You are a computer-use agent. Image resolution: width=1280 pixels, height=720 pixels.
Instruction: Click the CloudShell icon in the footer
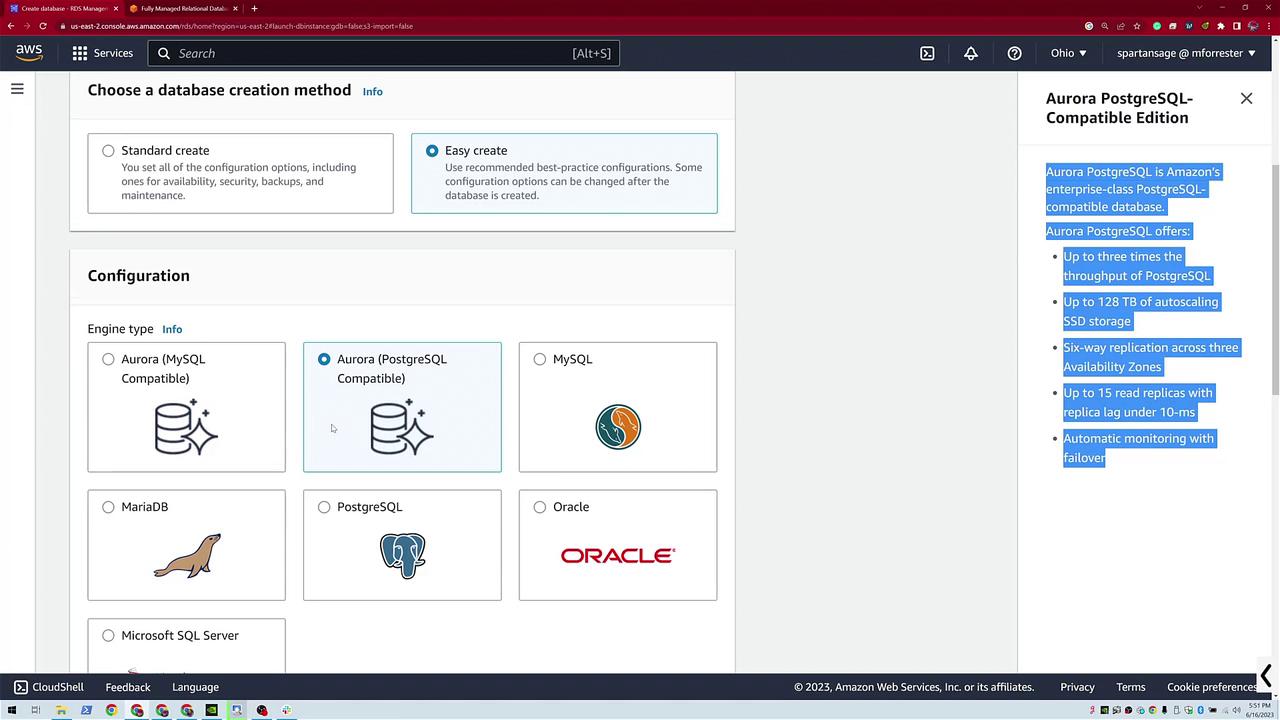(21, 687)
